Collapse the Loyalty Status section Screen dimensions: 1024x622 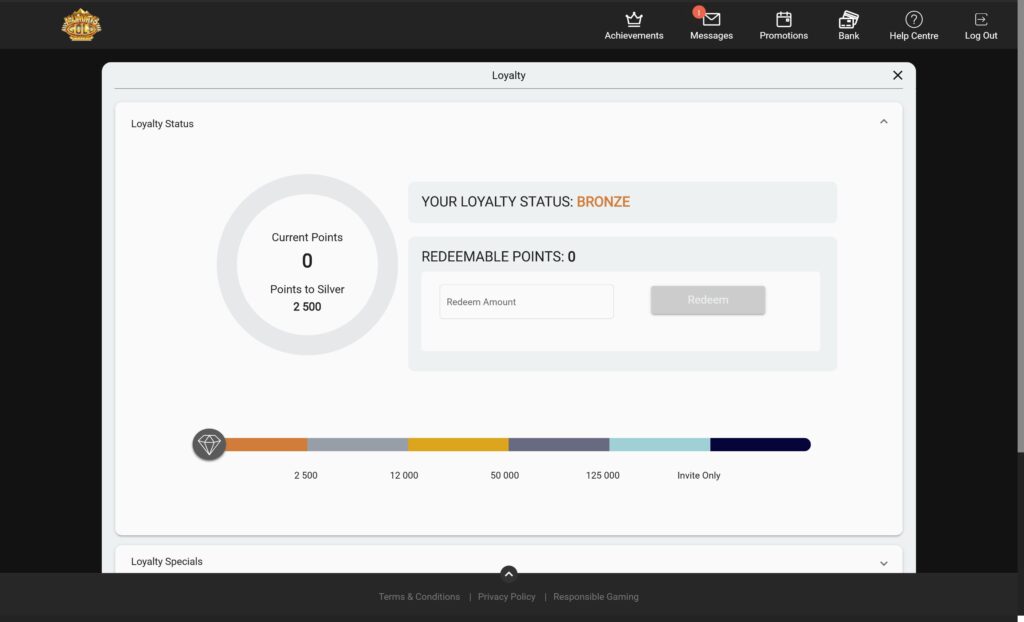coord(883,122)
